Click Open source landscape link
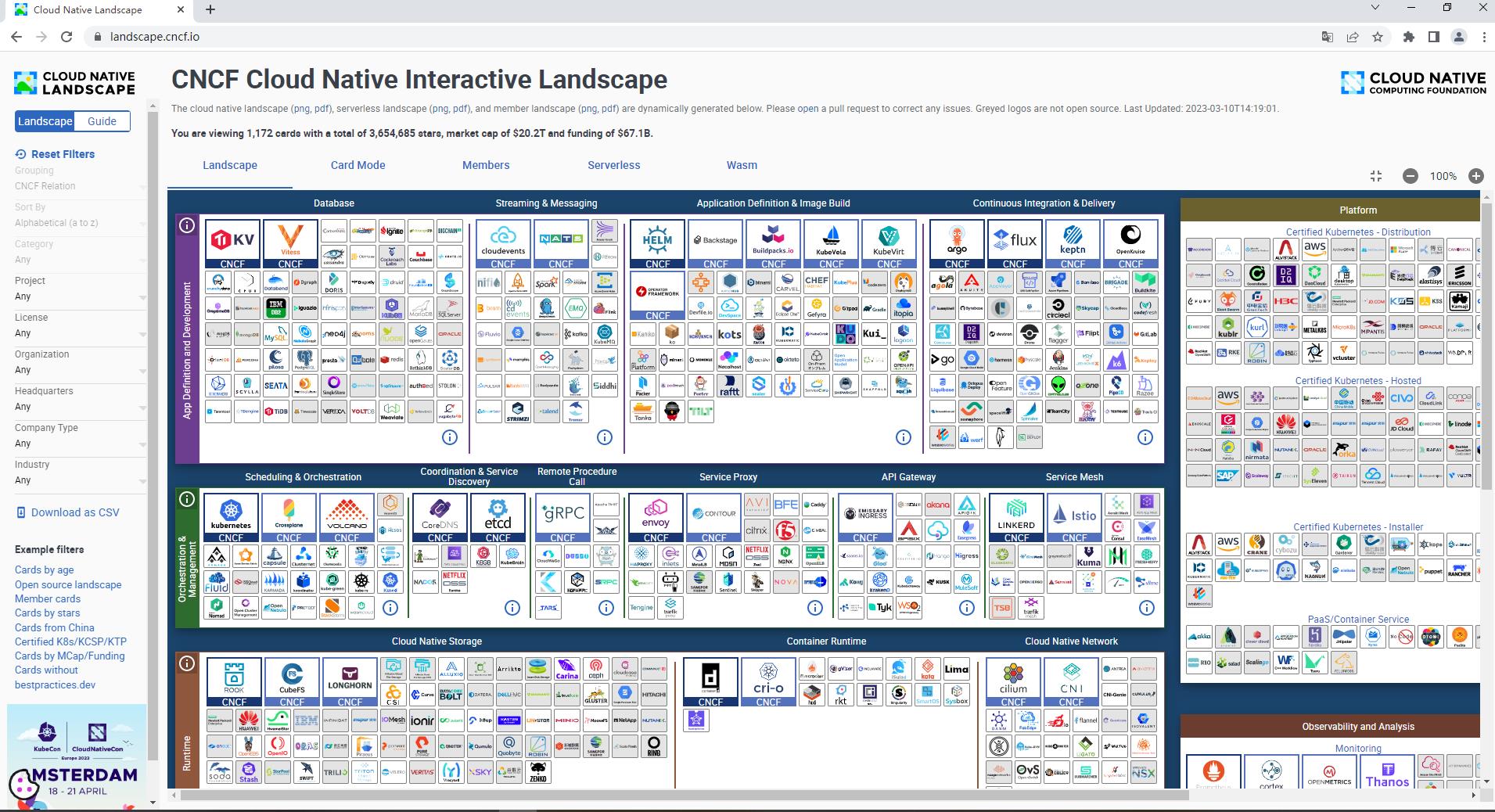The height and width of the screenshot is (812, 1495). [x=68, y=584]
